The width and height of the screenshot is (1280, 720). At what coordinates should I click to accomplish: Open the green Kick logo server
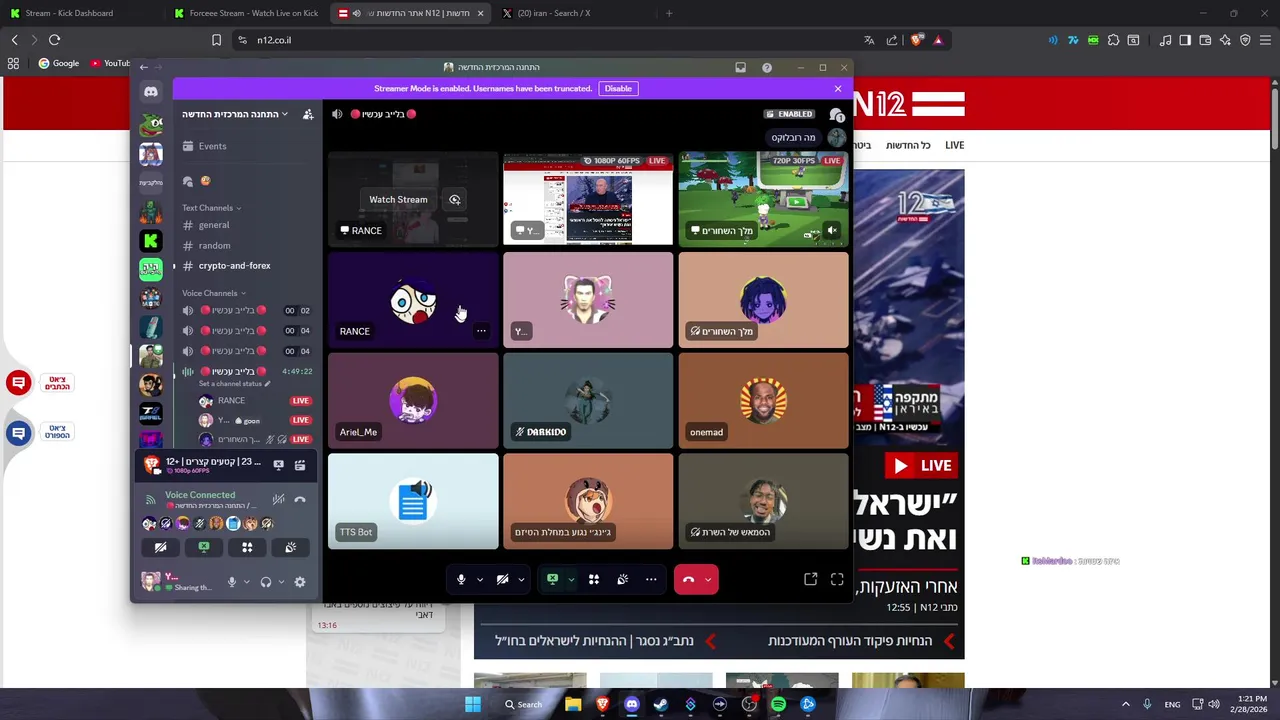[x=151, y=240]
